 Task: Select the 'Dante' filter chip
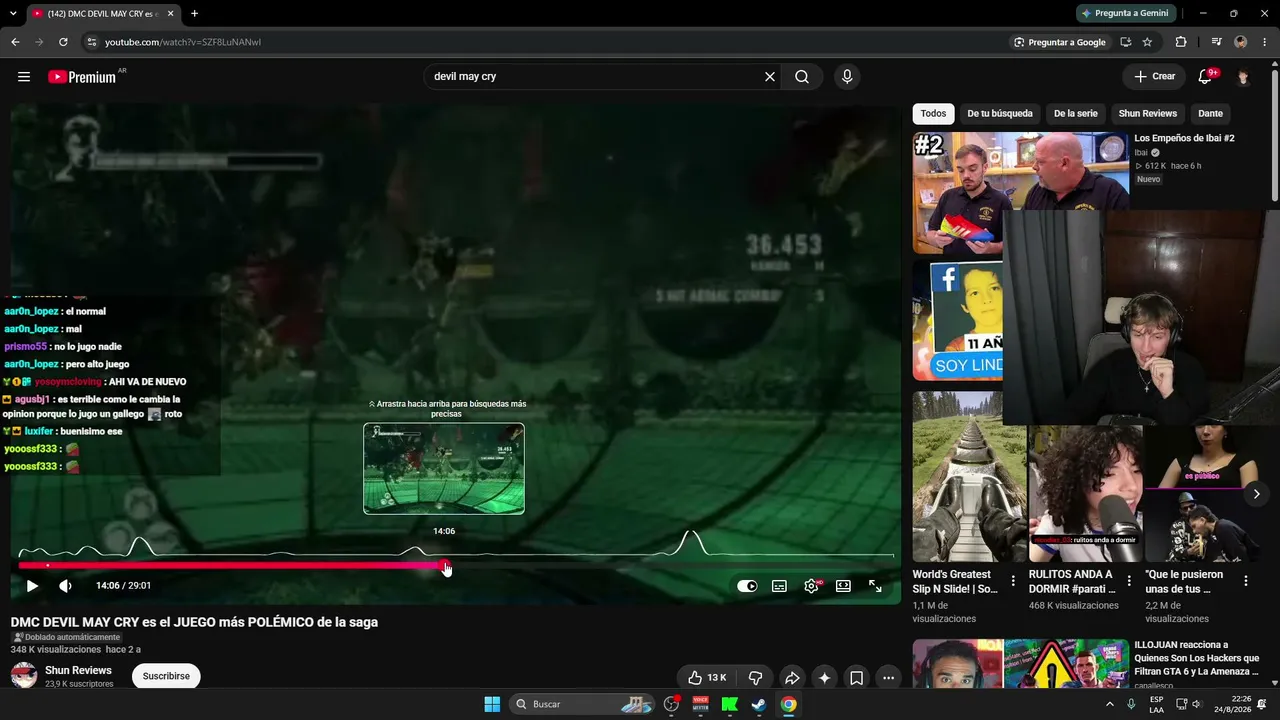coord(1210,114)
